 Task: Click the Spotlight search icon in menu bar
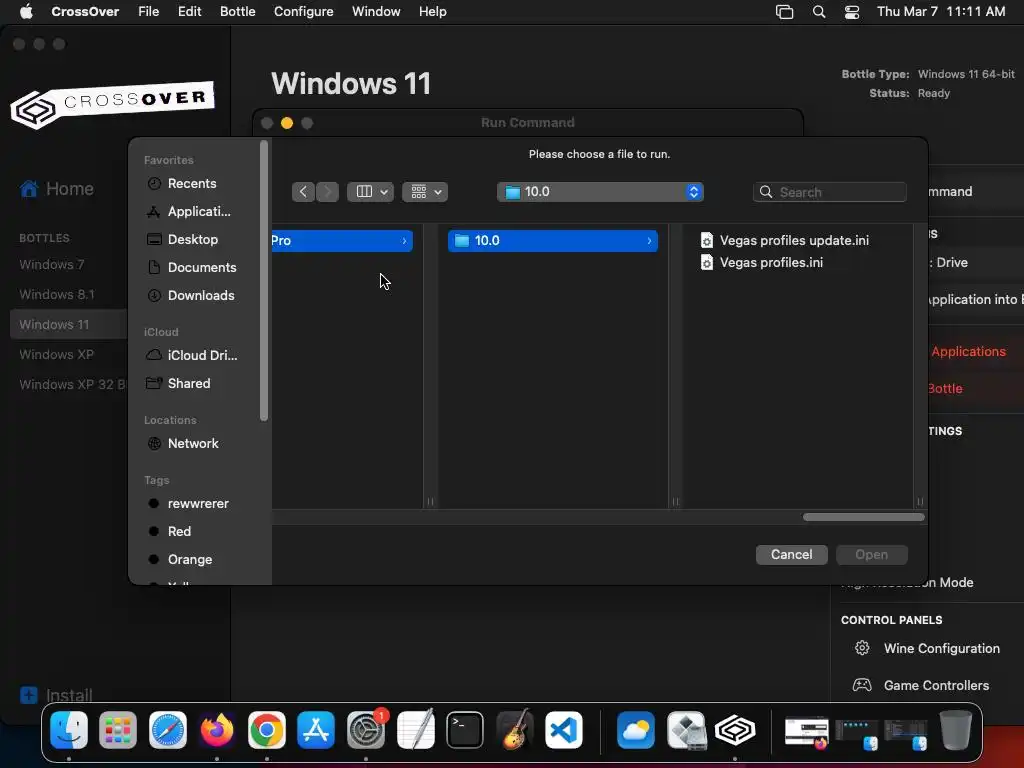tap(819, 12)
